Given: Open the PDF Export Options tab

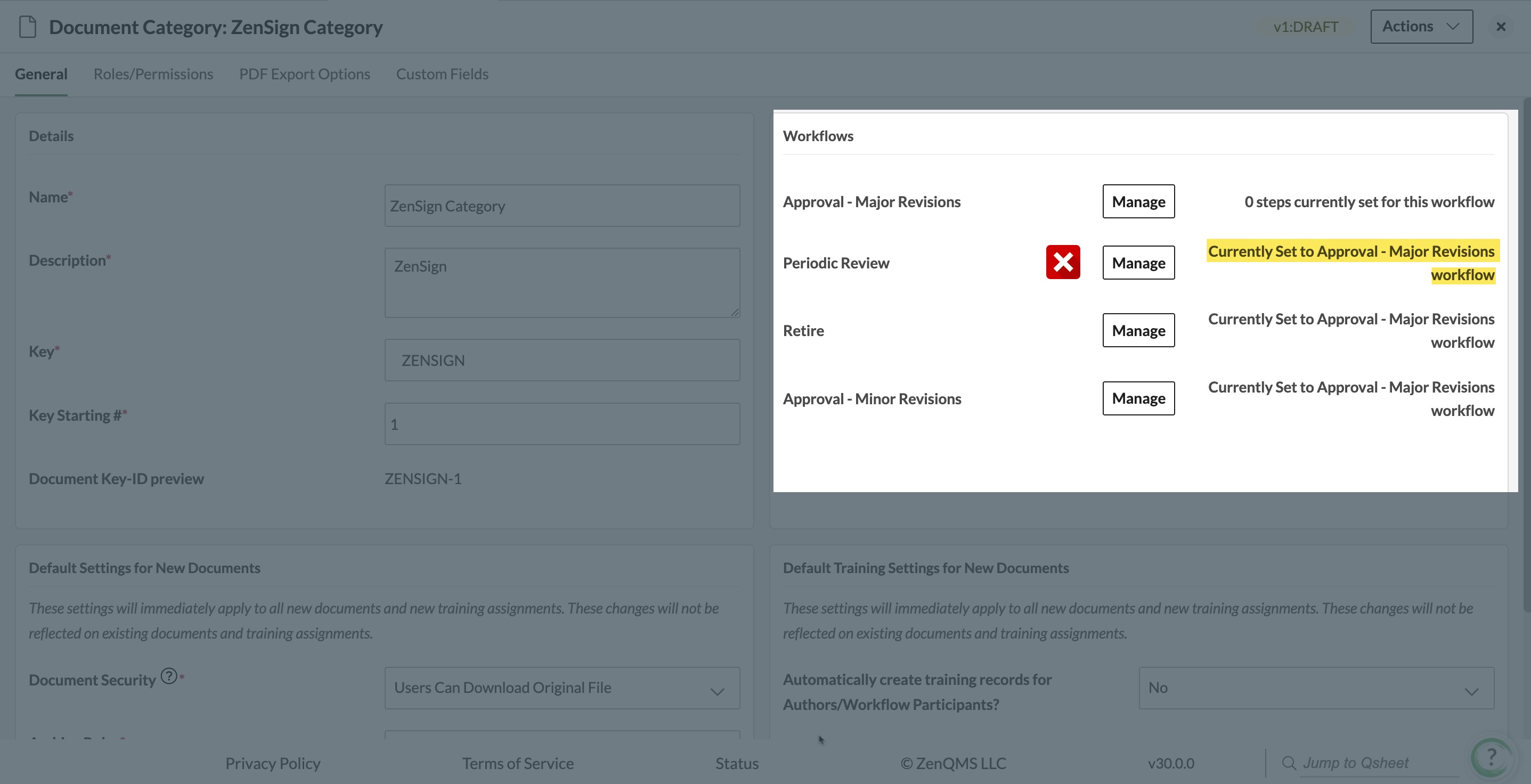Looking at the screenshot, I should 304,74.
